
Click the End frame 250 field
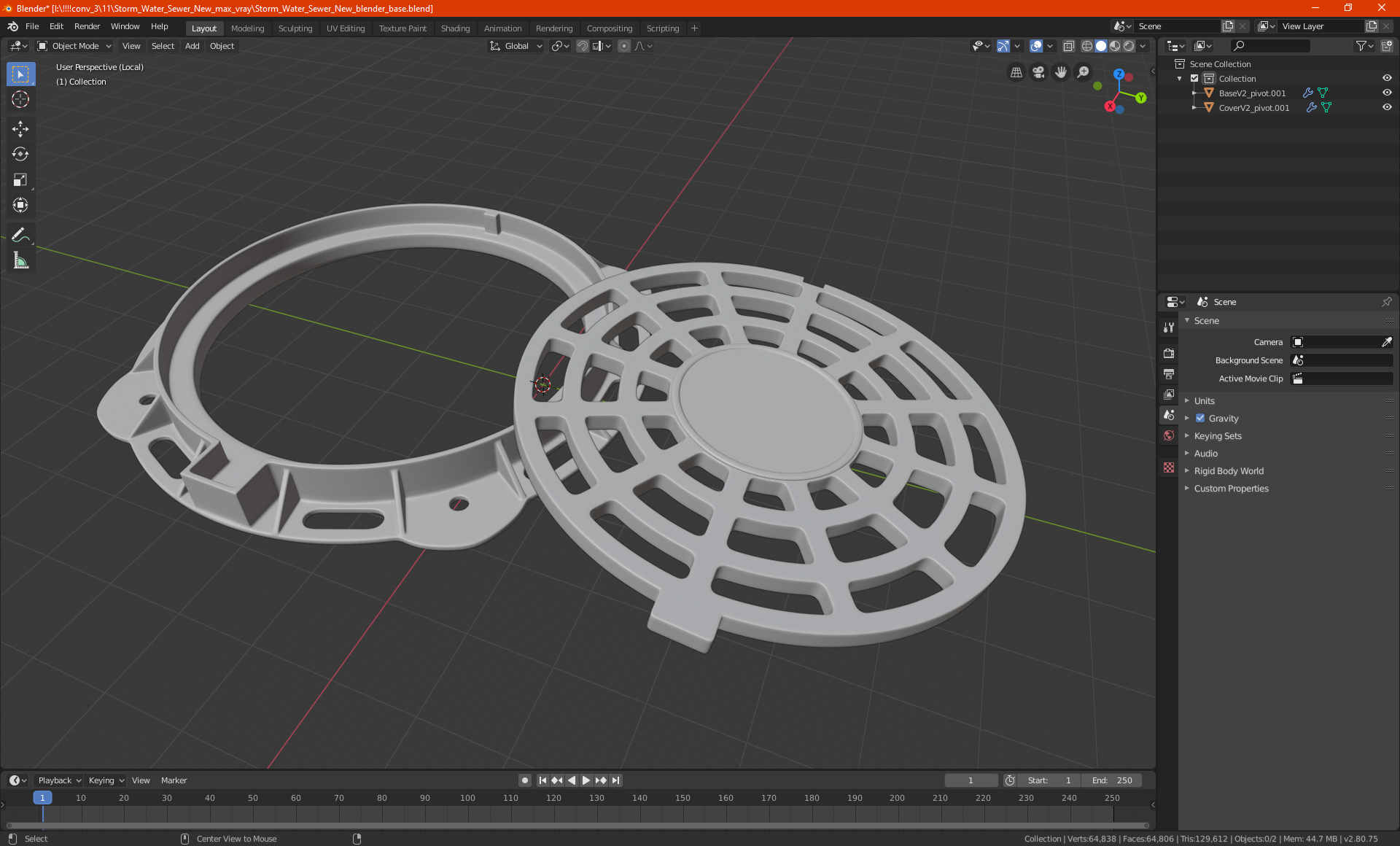(x=1112, y=780)
